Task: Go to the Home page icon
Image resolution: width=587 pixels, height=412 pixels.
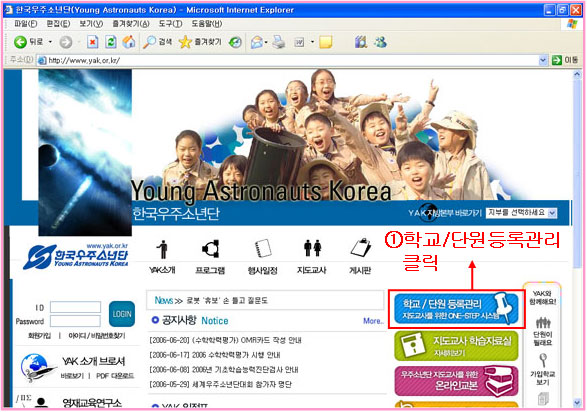Action: [129, 42]
